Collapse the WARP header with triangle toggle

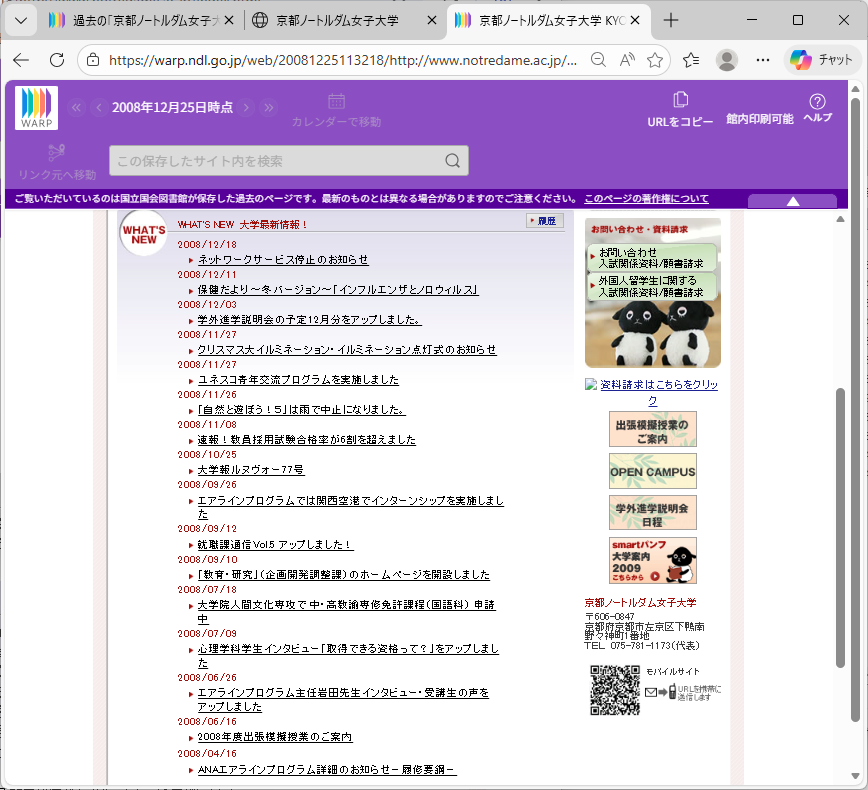coord(792,201)
